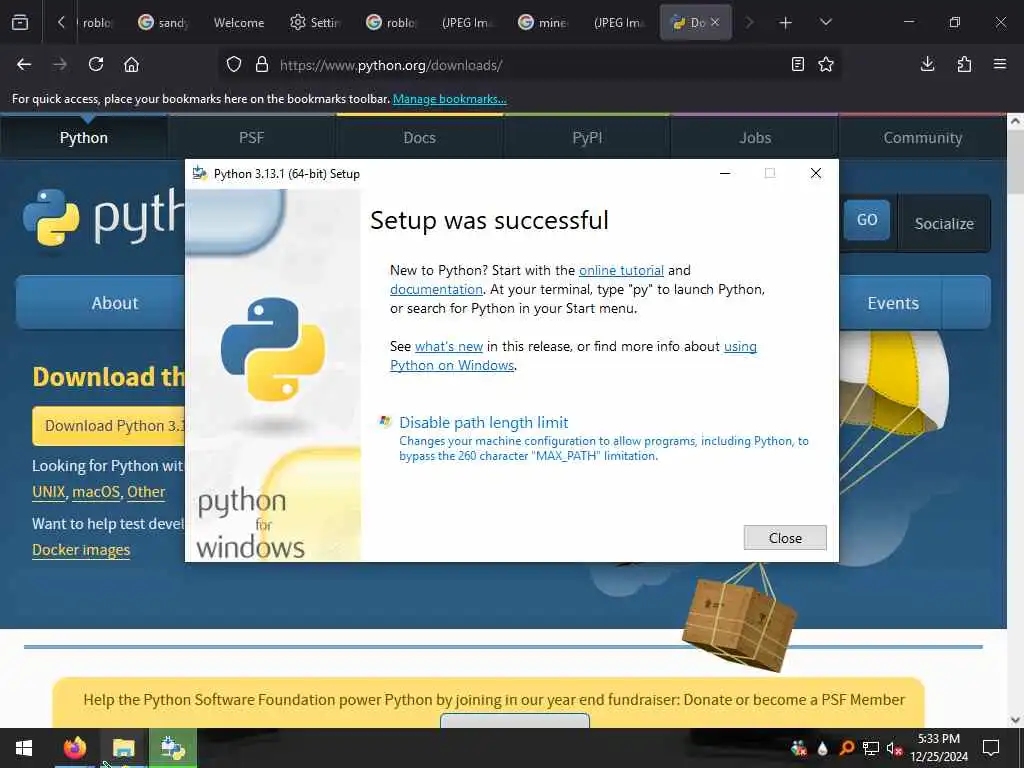Toggle reader view in the address bar

[797, 65]
